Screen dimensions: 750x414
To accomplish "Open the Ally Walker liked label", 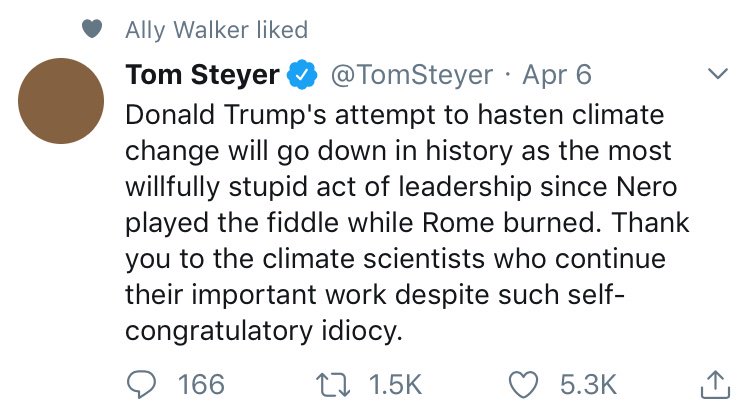I will (x=216, y=30).
